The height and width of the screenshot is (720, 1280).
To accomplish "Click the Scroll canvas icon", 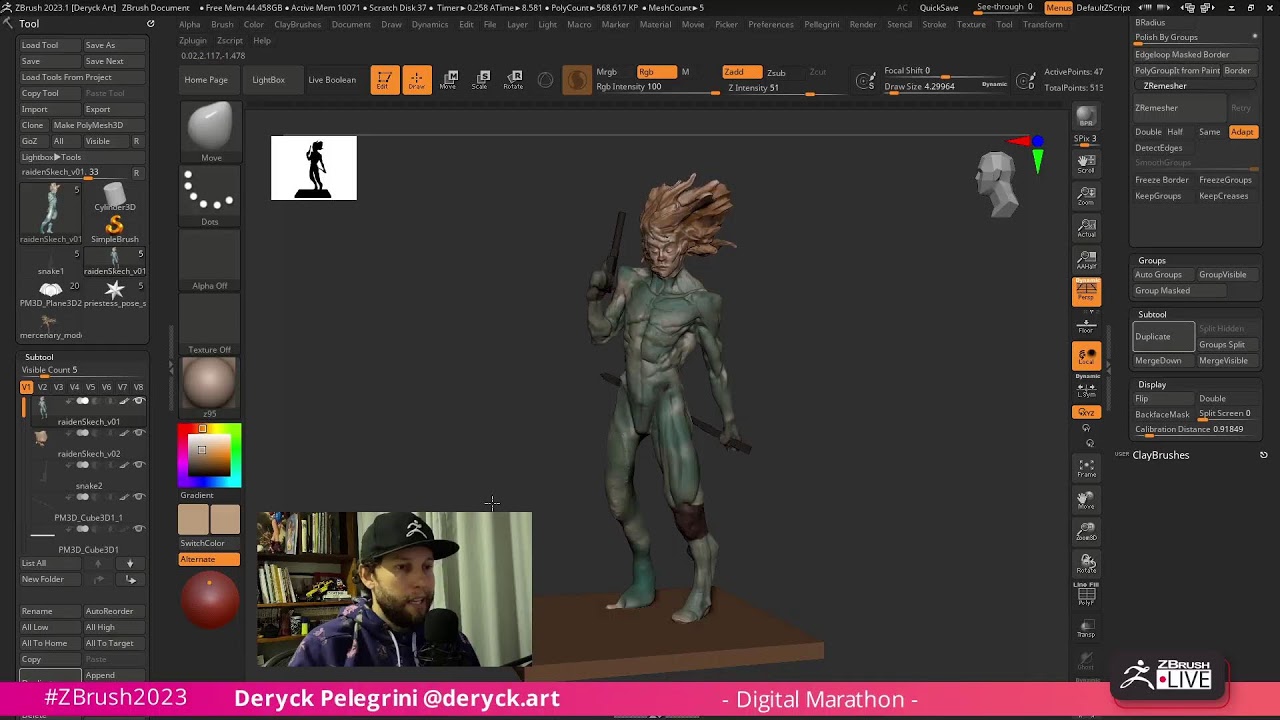I will pyautogui.click(x=1086, y=164).
